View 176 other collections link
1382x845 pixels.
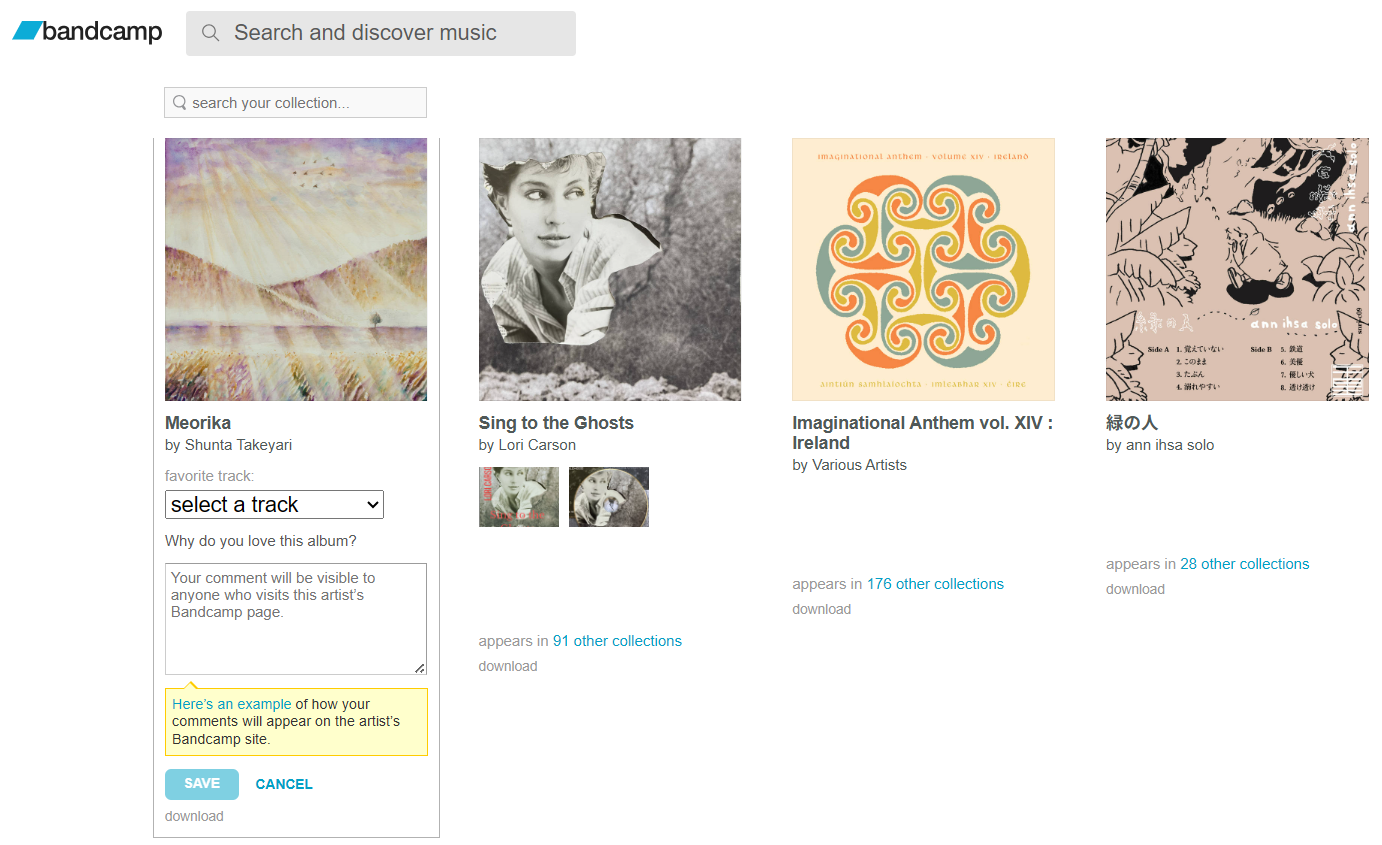(x=935, y=584)
